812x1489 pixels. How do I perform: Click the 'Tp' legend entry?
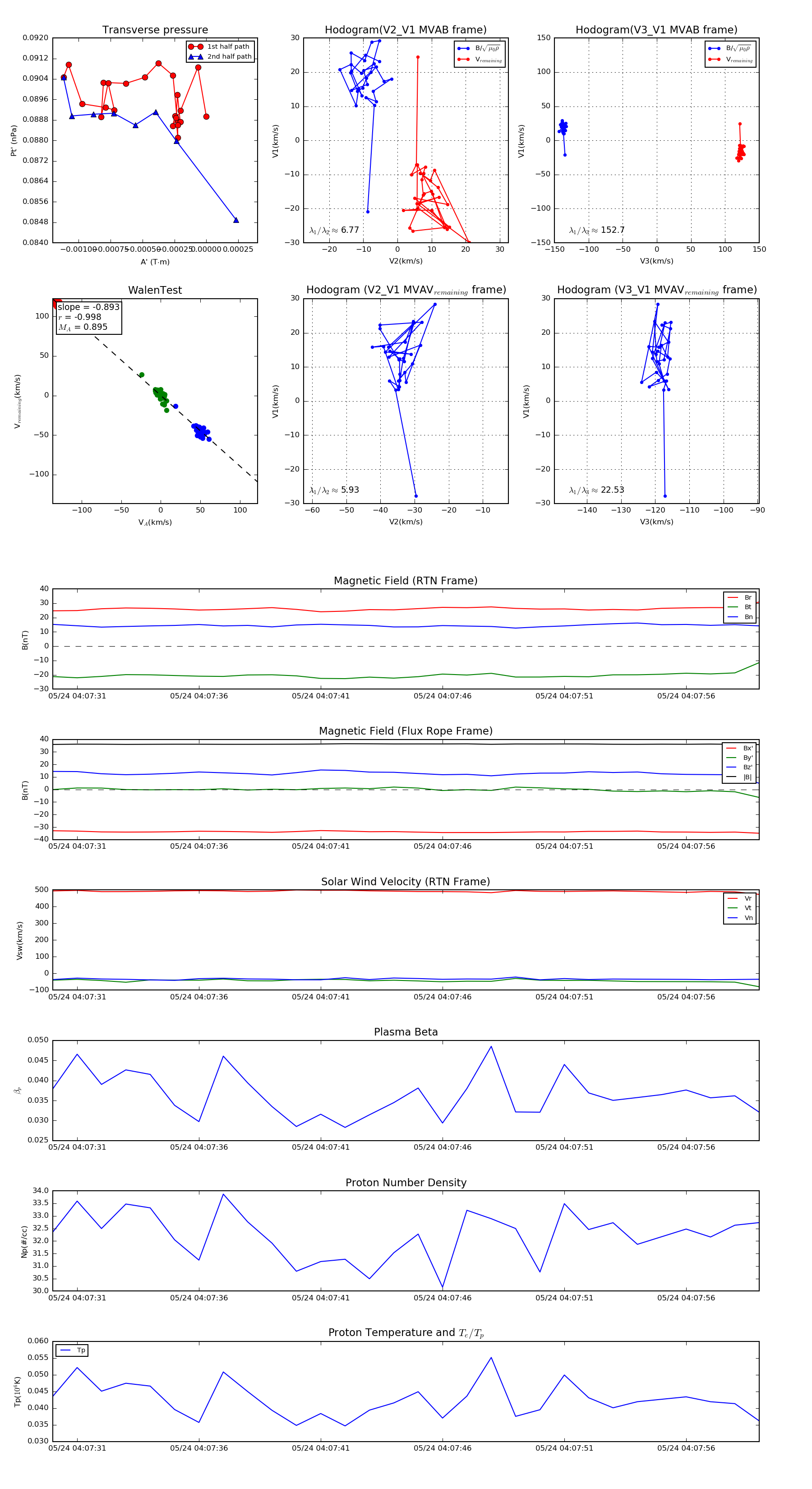click(72, 1350)
